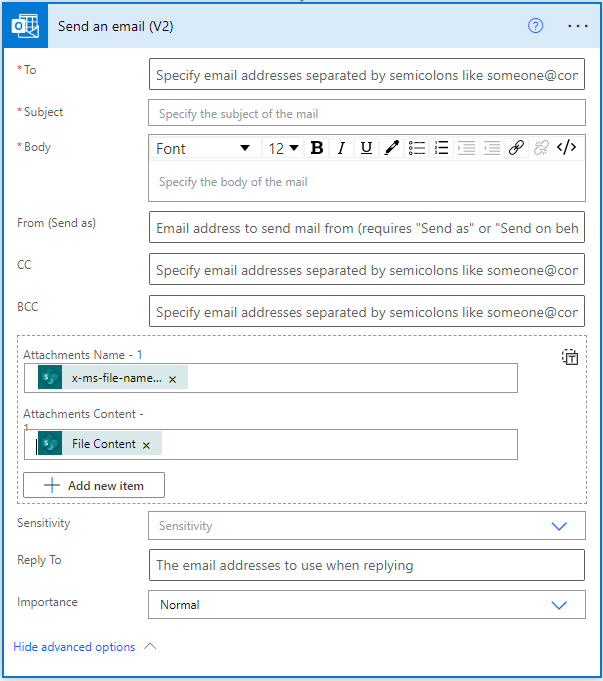Switch body editor to HTML code view
The height and width of the screenshot is (681, 603).
(566, 148)
